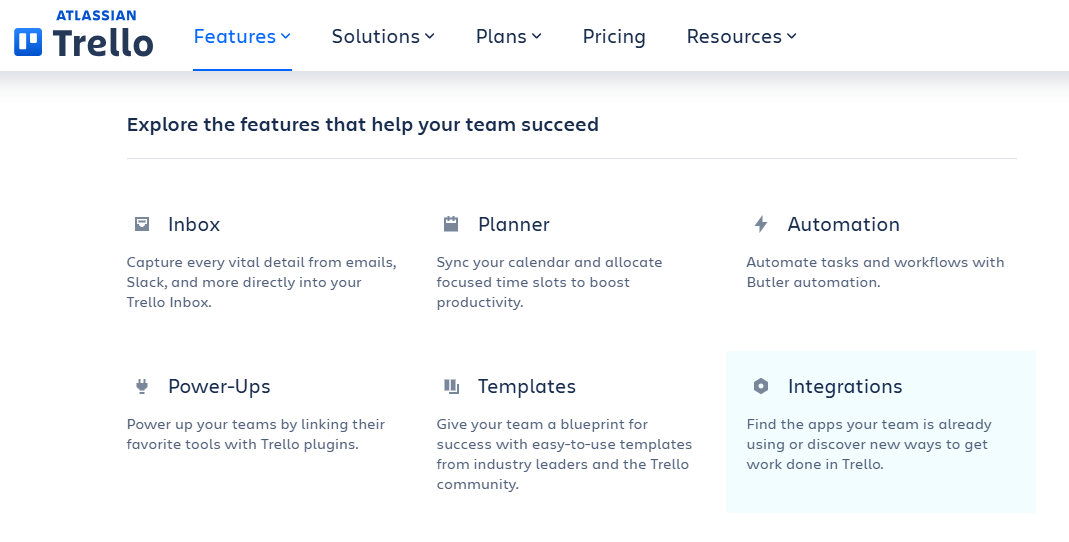Open the Power-Ups feature title
Screen dimensions: 1069x542
[x=219, y=387]
